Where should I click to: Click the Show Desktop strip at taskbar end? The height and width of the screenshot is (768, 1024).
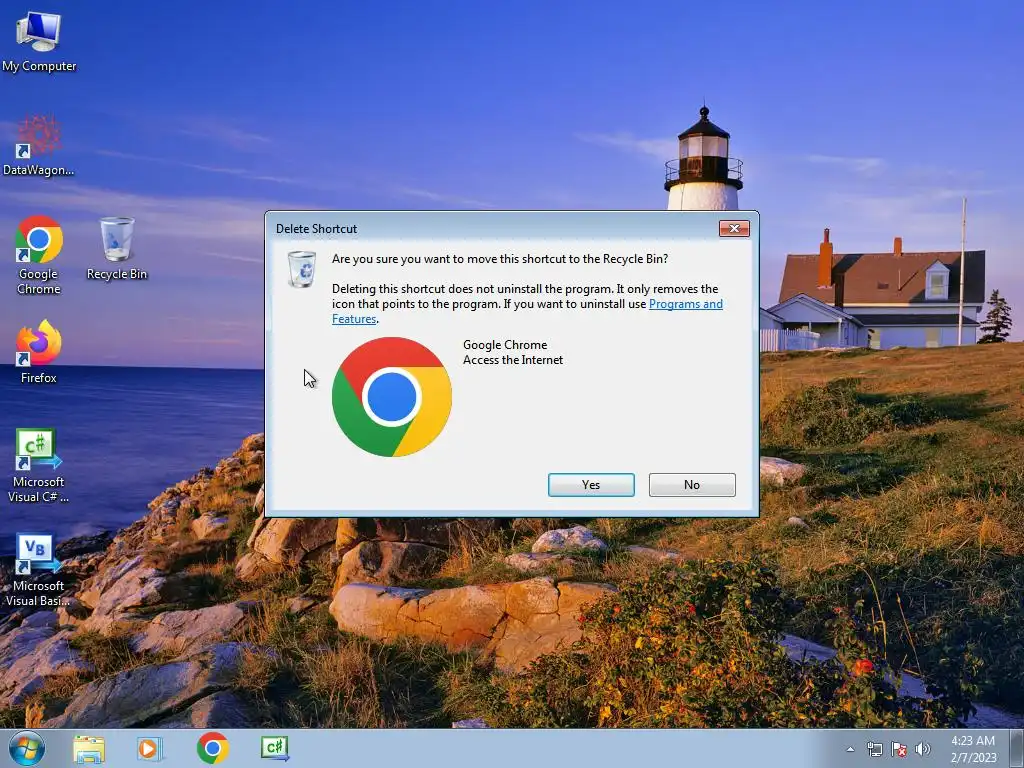click(1016, 749)
